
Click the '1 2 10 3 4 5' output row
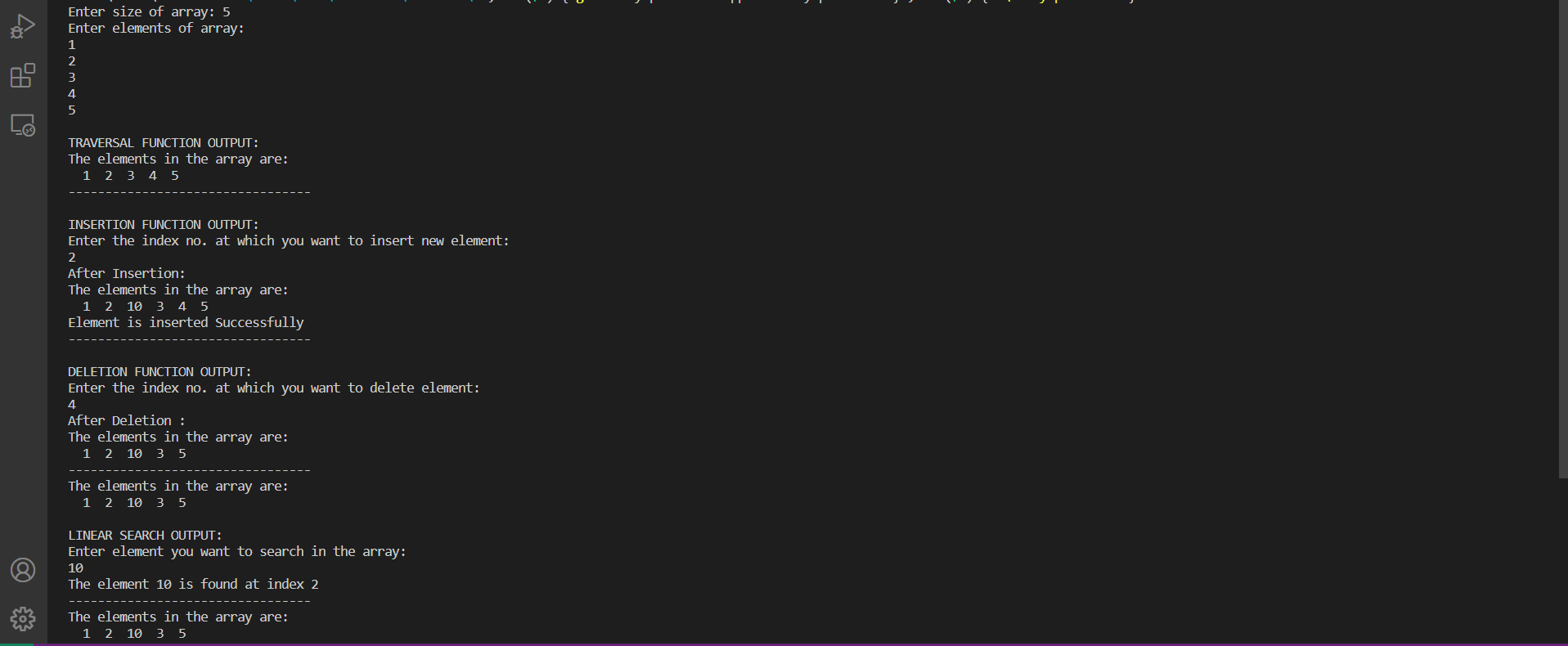pos(145,306)
